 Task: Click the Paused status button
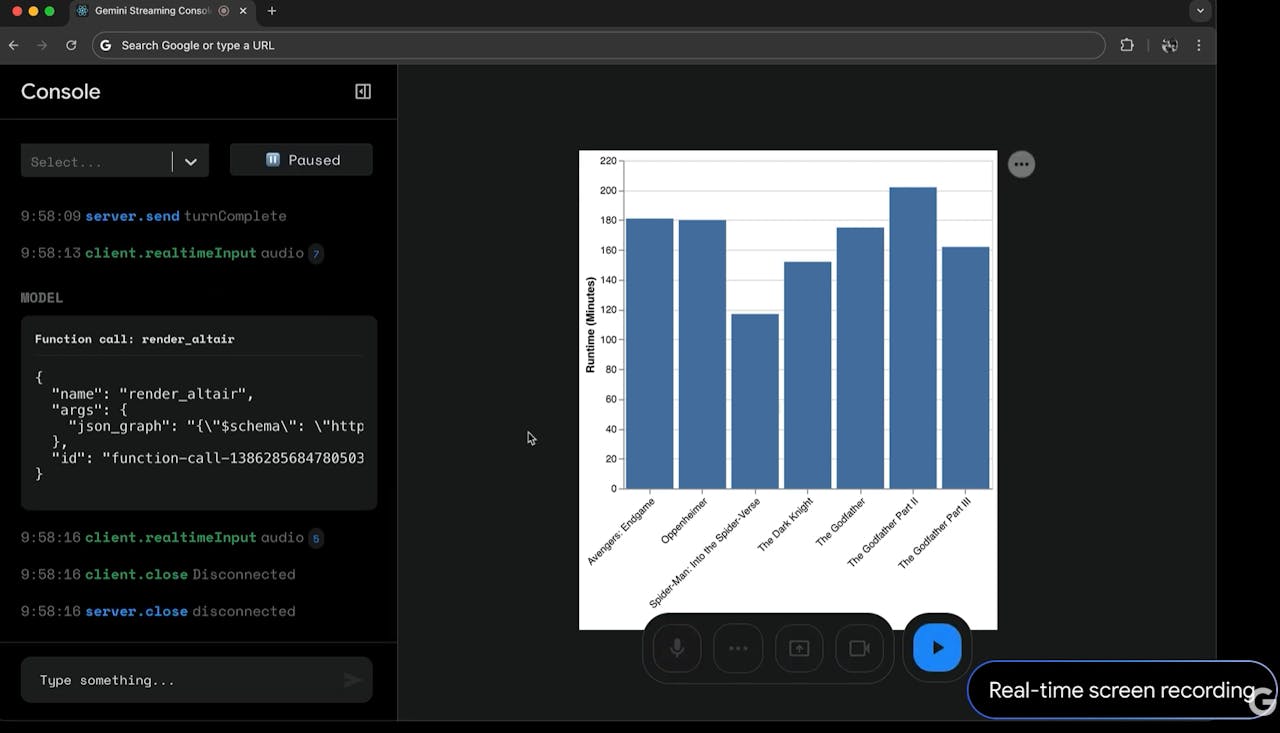(301, 160)
